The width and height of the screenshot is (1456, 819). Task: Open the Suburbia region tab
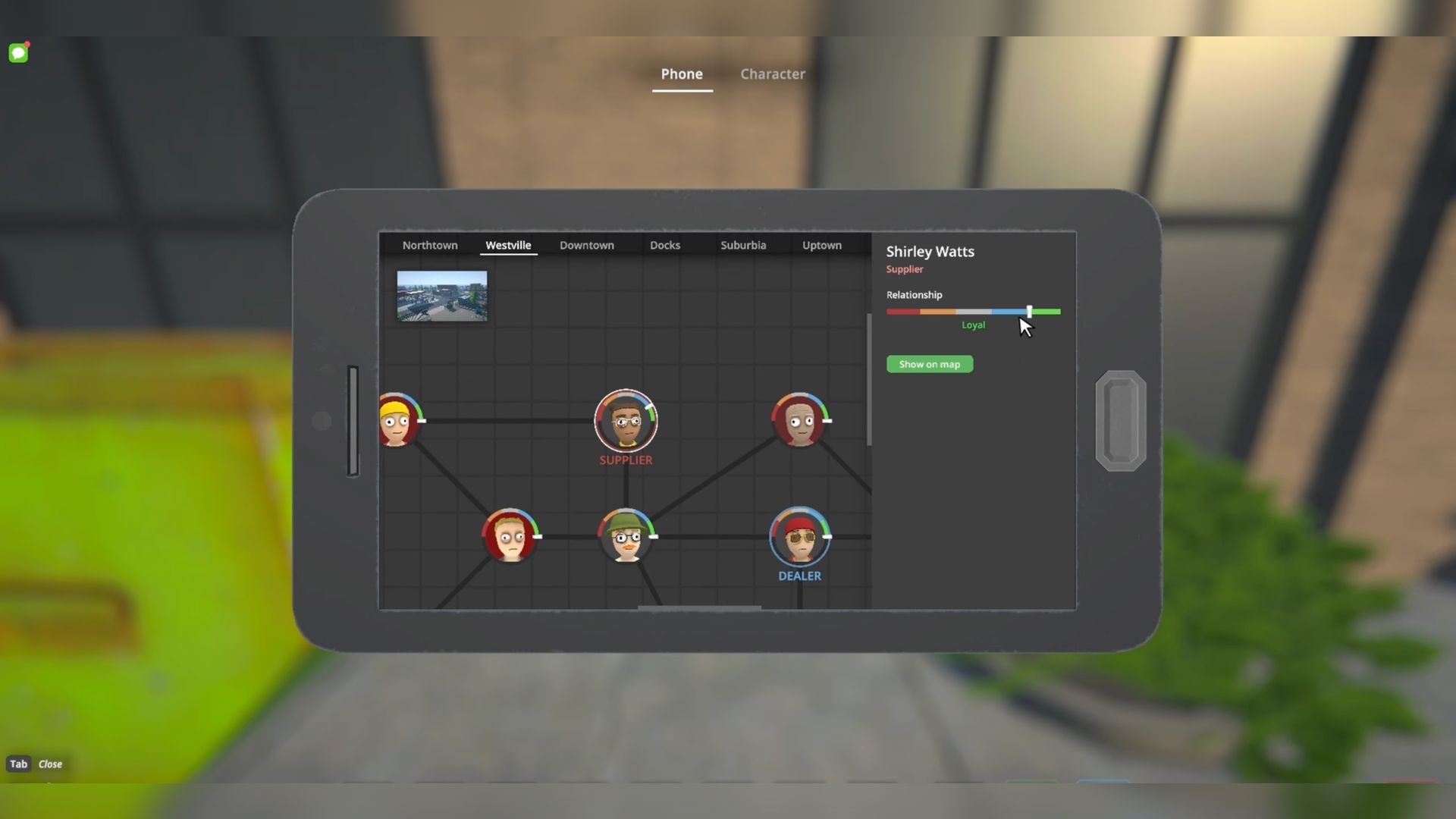pos(742,246)
